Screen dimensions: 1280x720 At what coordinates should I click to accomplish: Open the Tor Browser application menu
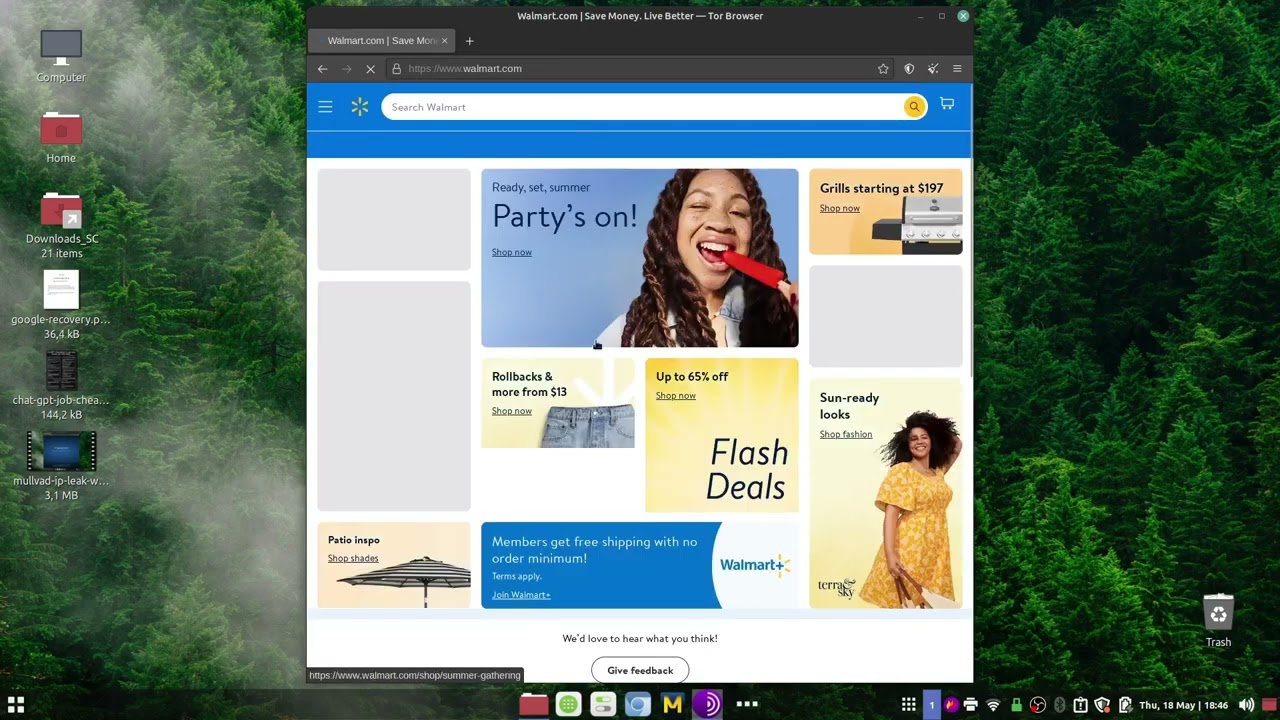click(957, 69)
